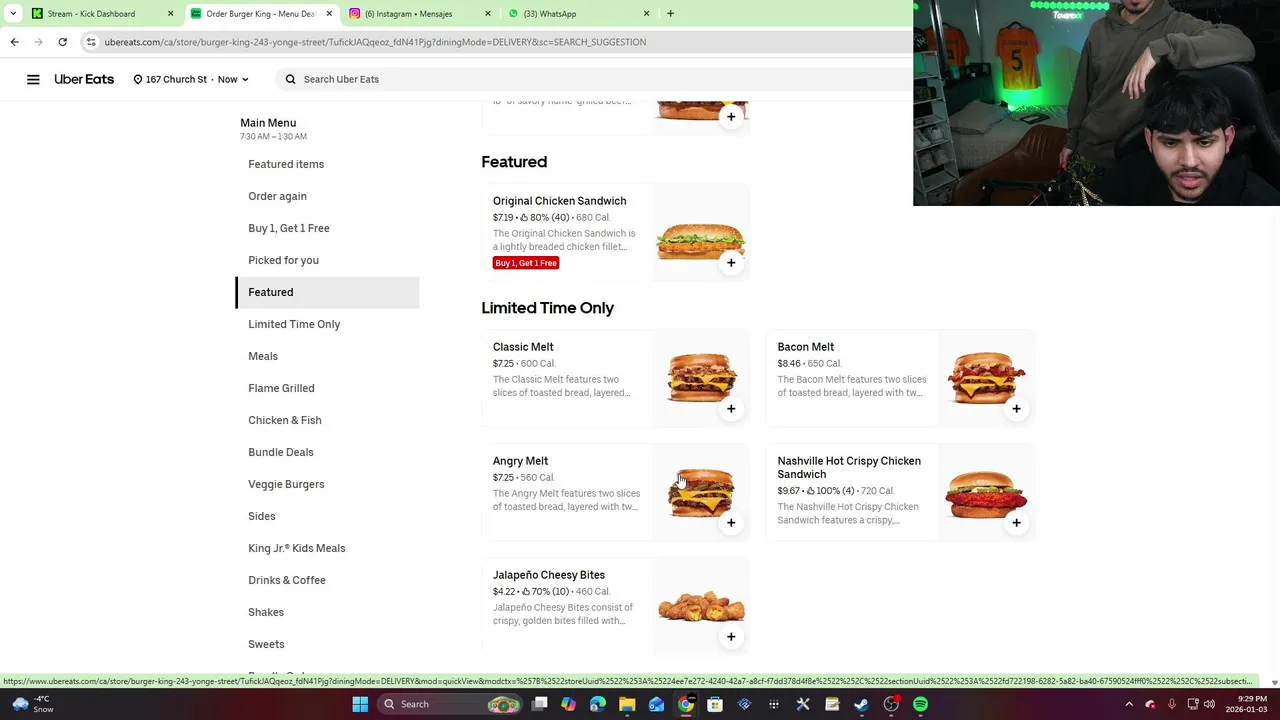Open Copilot from taskbar
Viewport: 1280px width, 720px height.
[569, 704]
